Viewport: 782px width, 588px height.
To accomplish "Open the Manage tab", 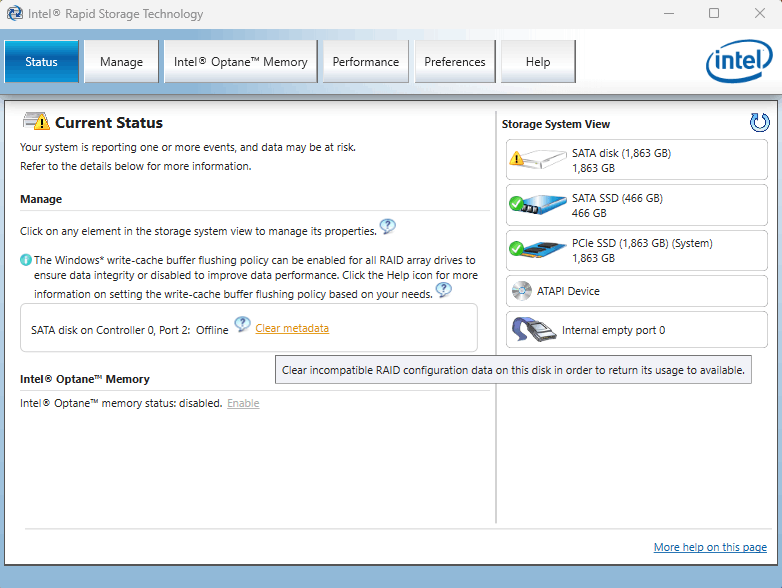I will [121, 61].
